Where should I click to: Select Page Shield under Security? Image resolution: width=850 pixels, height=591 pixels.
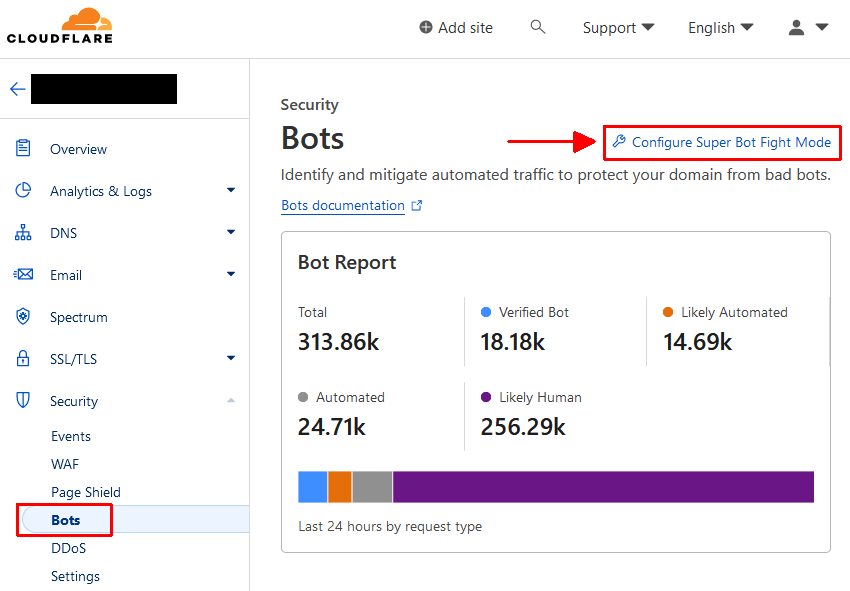click(x=86, y=492)
